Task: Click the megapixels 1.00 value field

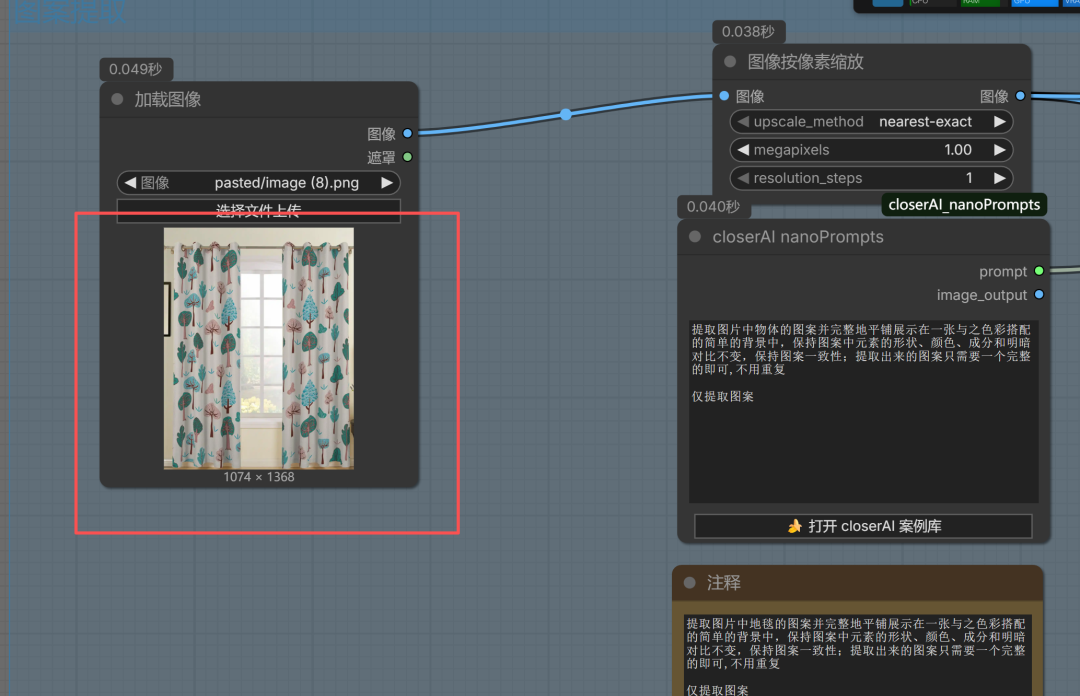Action: [x=871, y=150]
